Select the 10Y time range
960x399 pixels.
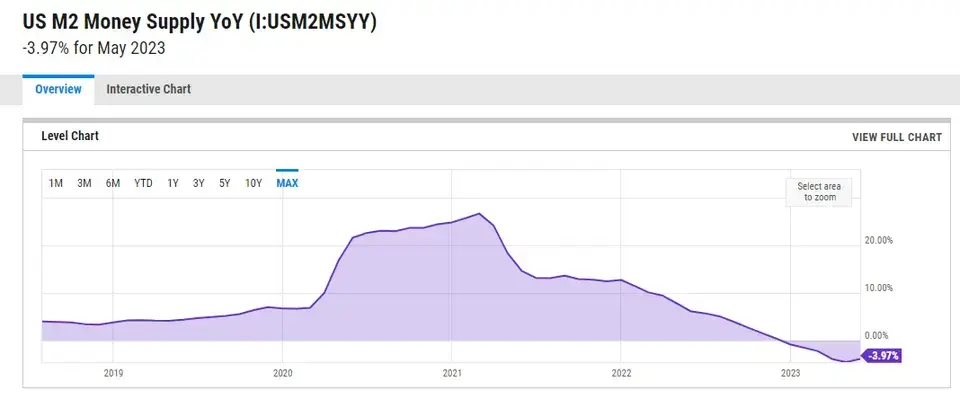253,183
